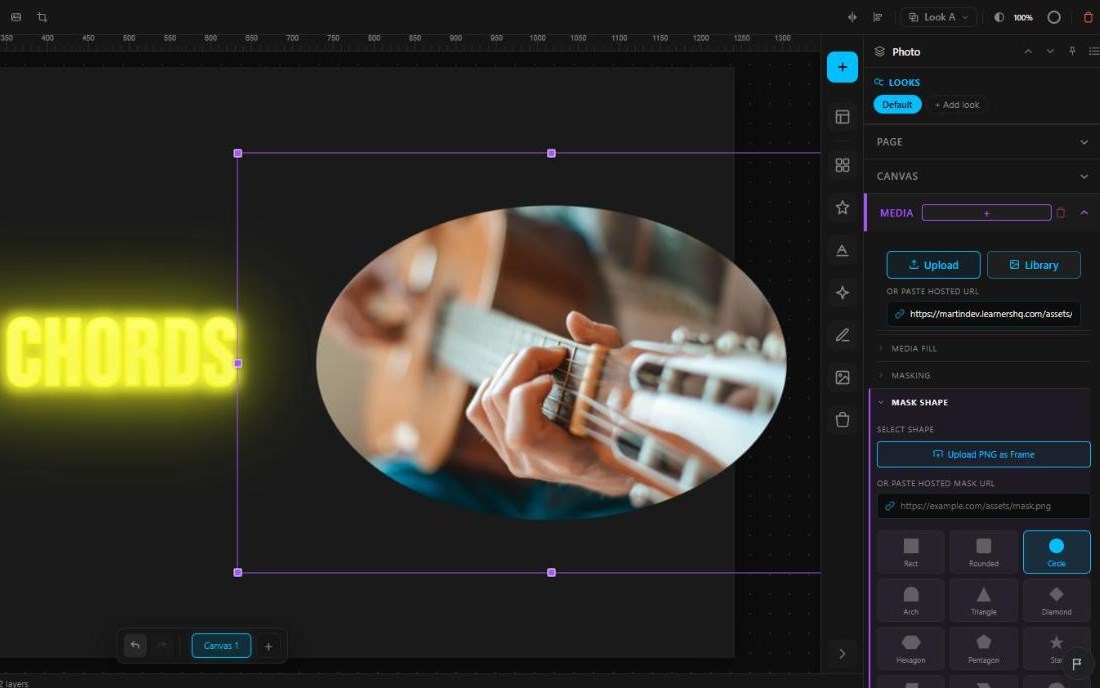Pin the Photo panel
Image resolution: width=1100 pixels, height=688 pixels.
1072,51
